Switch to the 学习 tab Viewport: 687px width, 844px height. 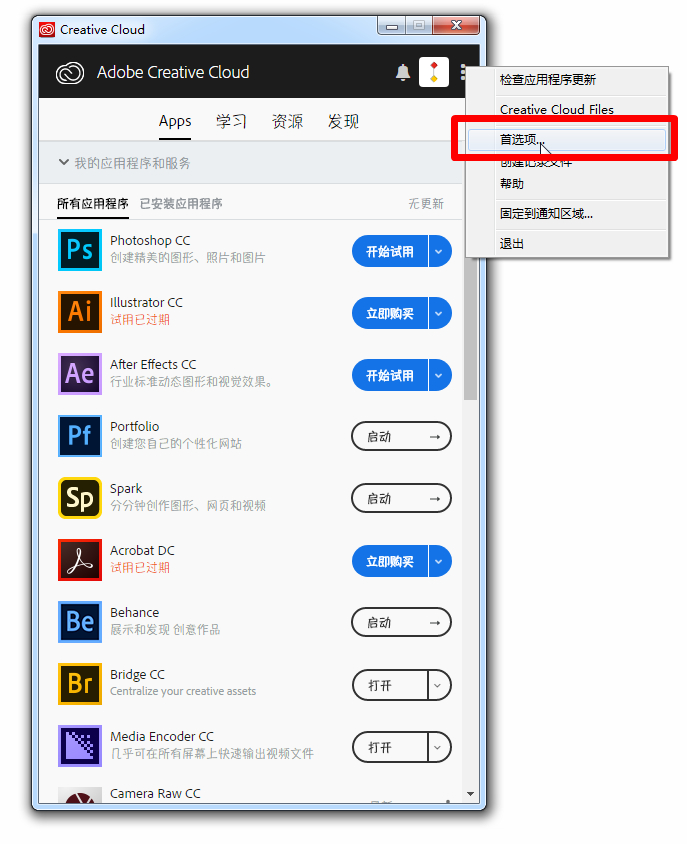(231, 121)
